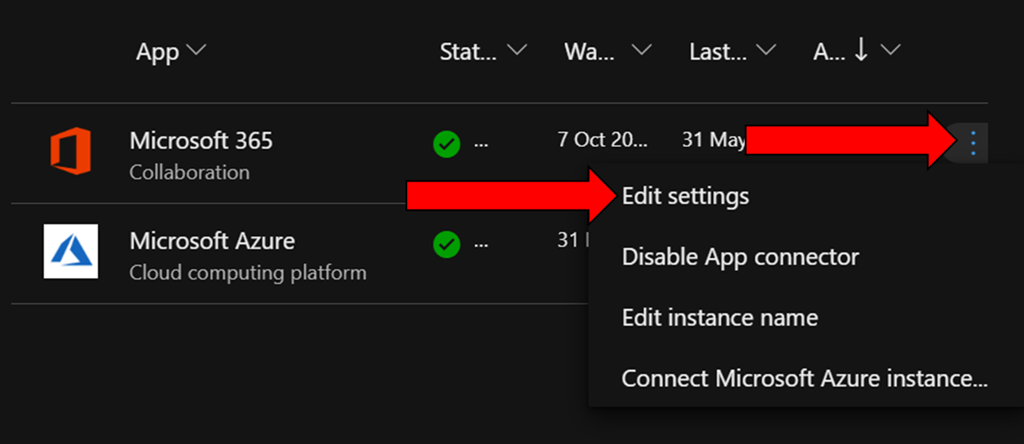Choose Connect Microsoft Azure instance... option
The image size is (1024, 444).
pos(805,379)
